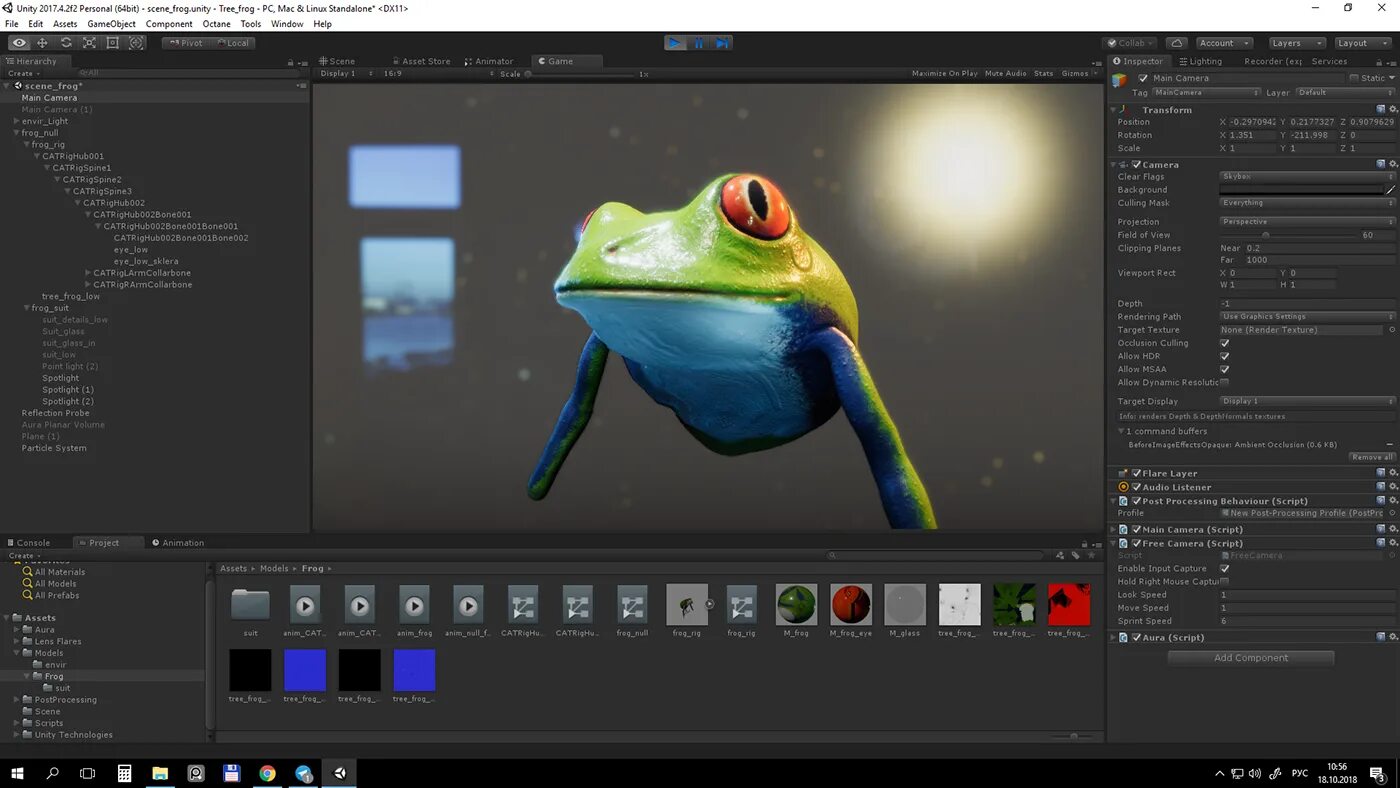The width and height of the screenshot is (1400, 788).
Task: Open the GameObject menu
Action: coord(111,24)
